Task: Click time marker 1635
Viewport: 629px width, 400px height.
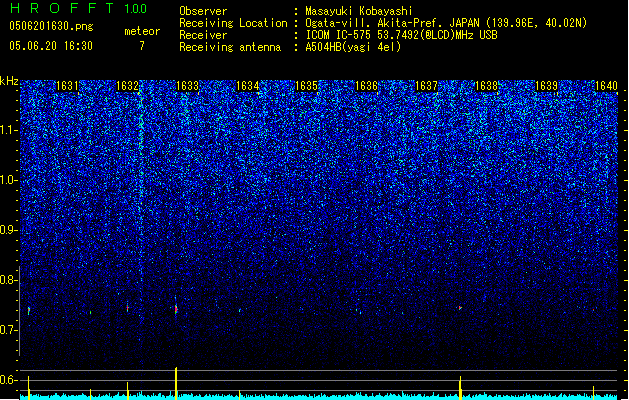Action: tap(306, 86)
